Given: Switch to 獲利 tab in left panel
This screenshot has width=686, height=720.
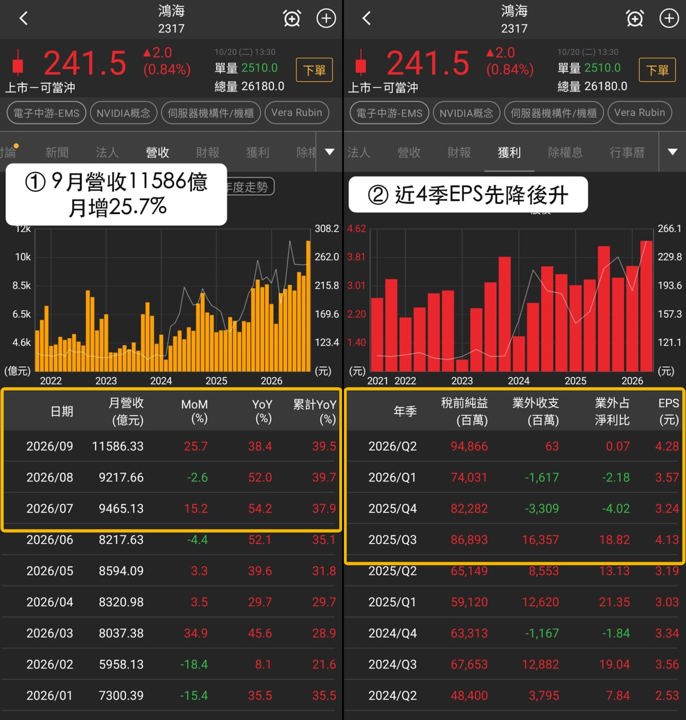Looking at the screenshot, I should click(x=258, y=152).
